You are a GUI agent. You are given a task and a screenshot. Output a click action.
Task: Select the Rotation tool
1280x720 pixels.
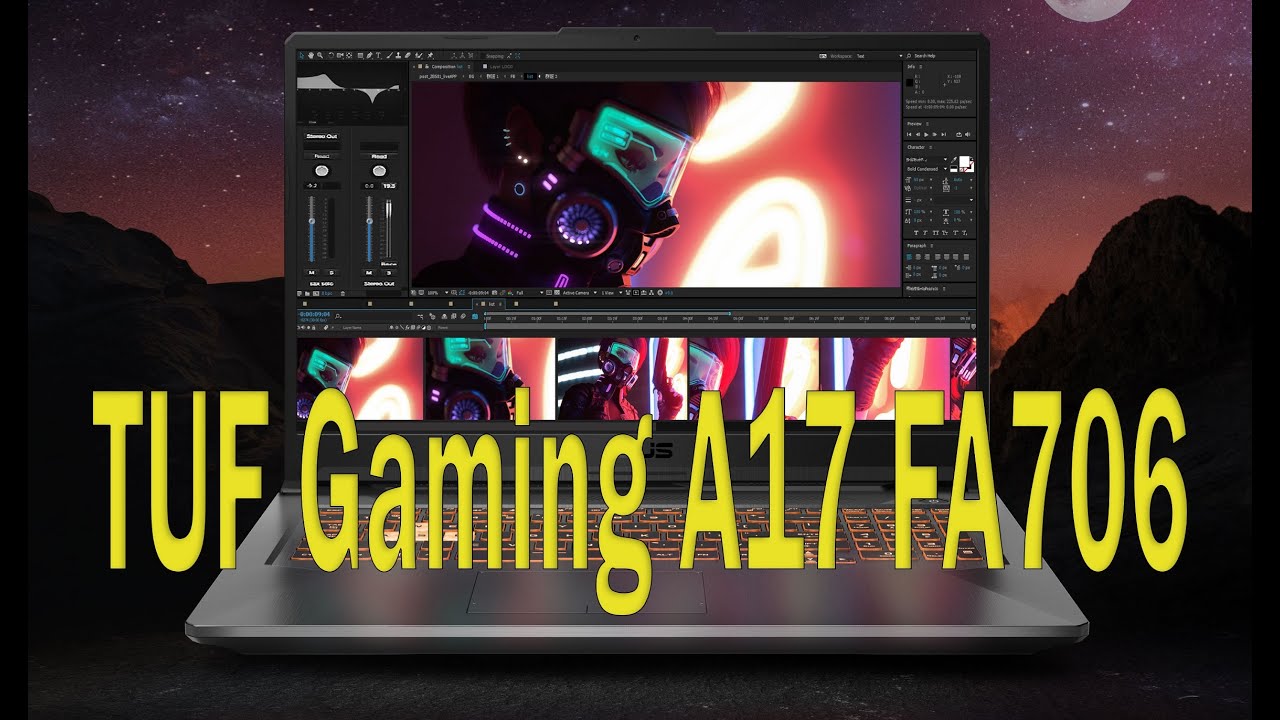click(x=331, y=56)
